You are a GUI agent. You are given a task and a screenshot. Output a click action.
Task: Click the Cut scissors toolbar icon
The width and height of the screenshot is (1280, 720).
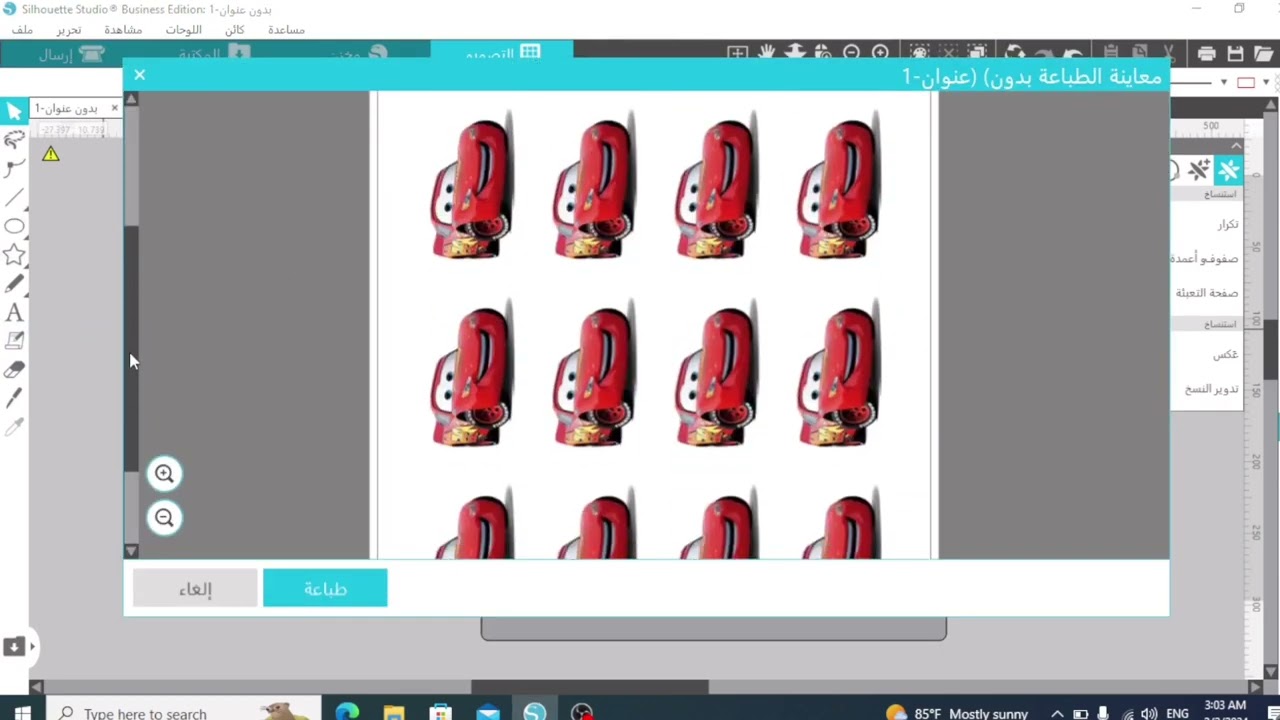[x=1168, y=54]
